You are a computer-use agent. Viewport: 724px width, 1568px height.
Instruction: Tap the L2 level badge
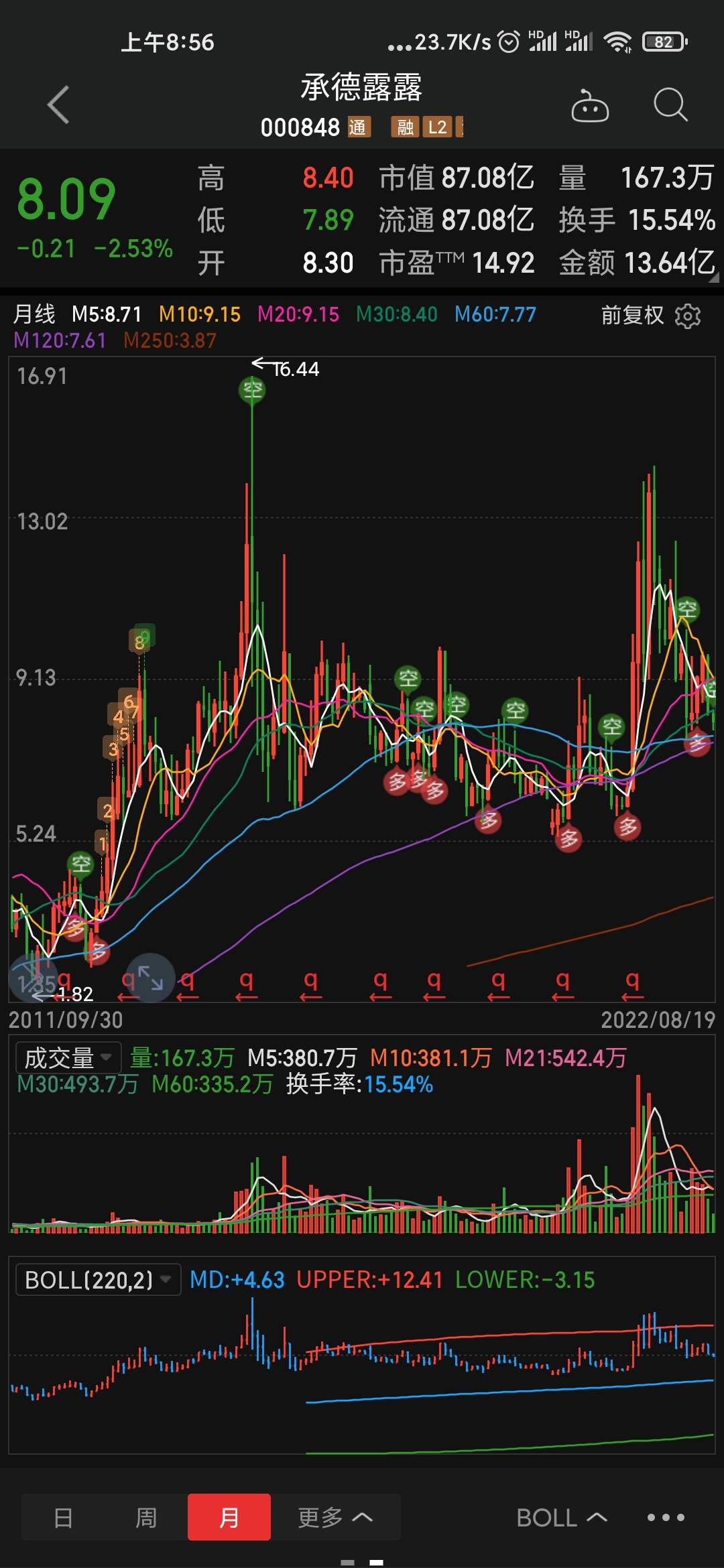click(437, 127)
